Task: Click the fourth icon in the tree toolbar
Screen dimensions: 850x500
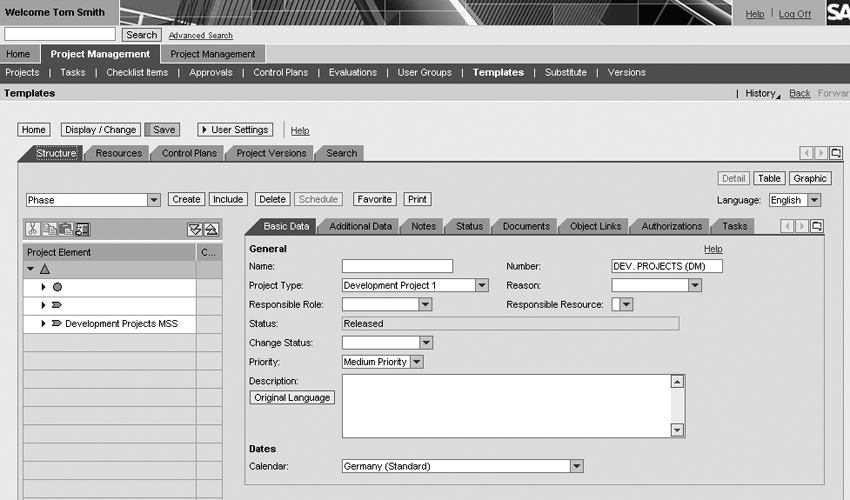Action: click(x=82, y=229)
